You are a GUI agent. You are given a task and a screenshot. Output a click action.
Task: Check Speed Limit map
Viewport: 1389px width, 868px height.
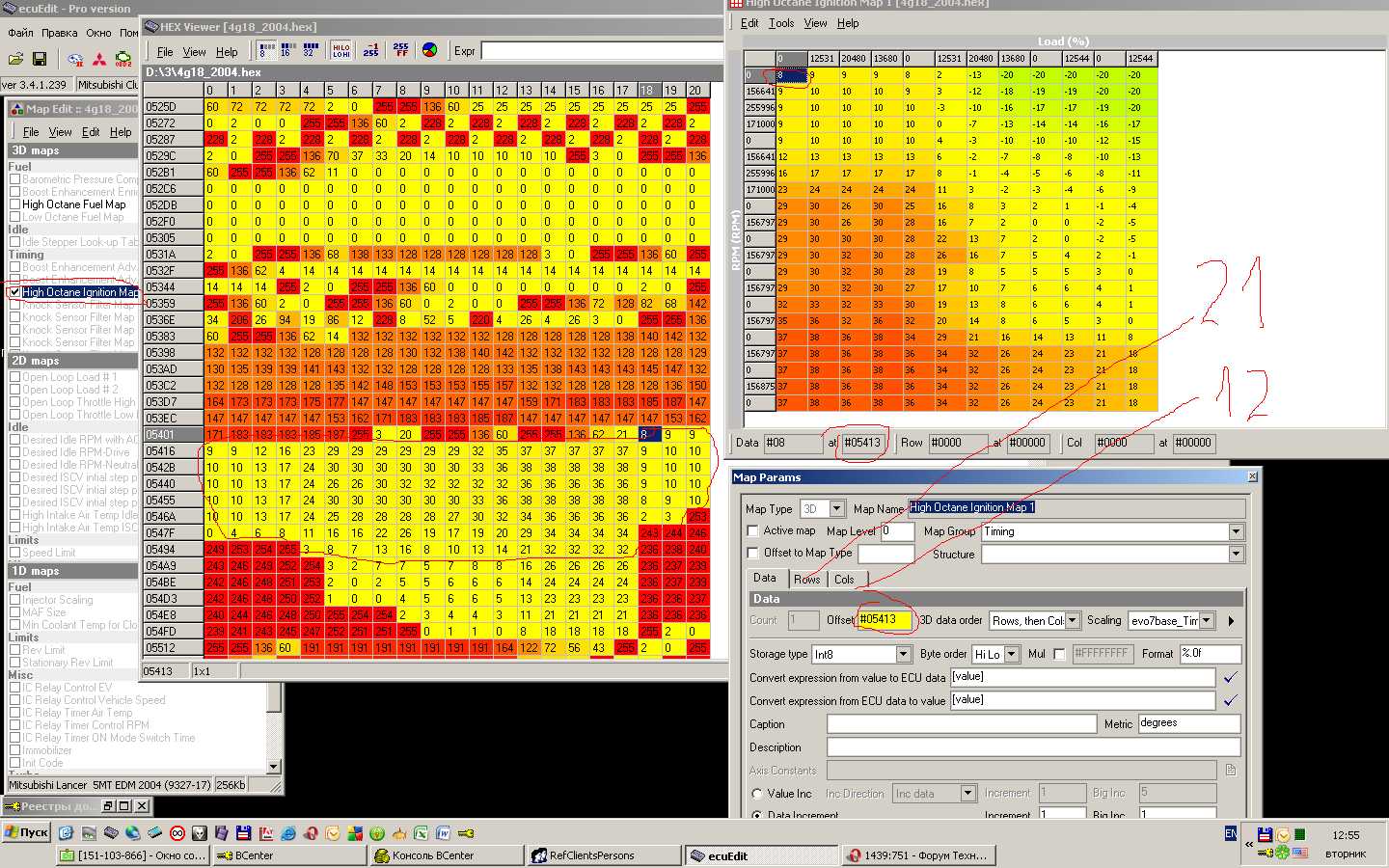click(14, 553)
